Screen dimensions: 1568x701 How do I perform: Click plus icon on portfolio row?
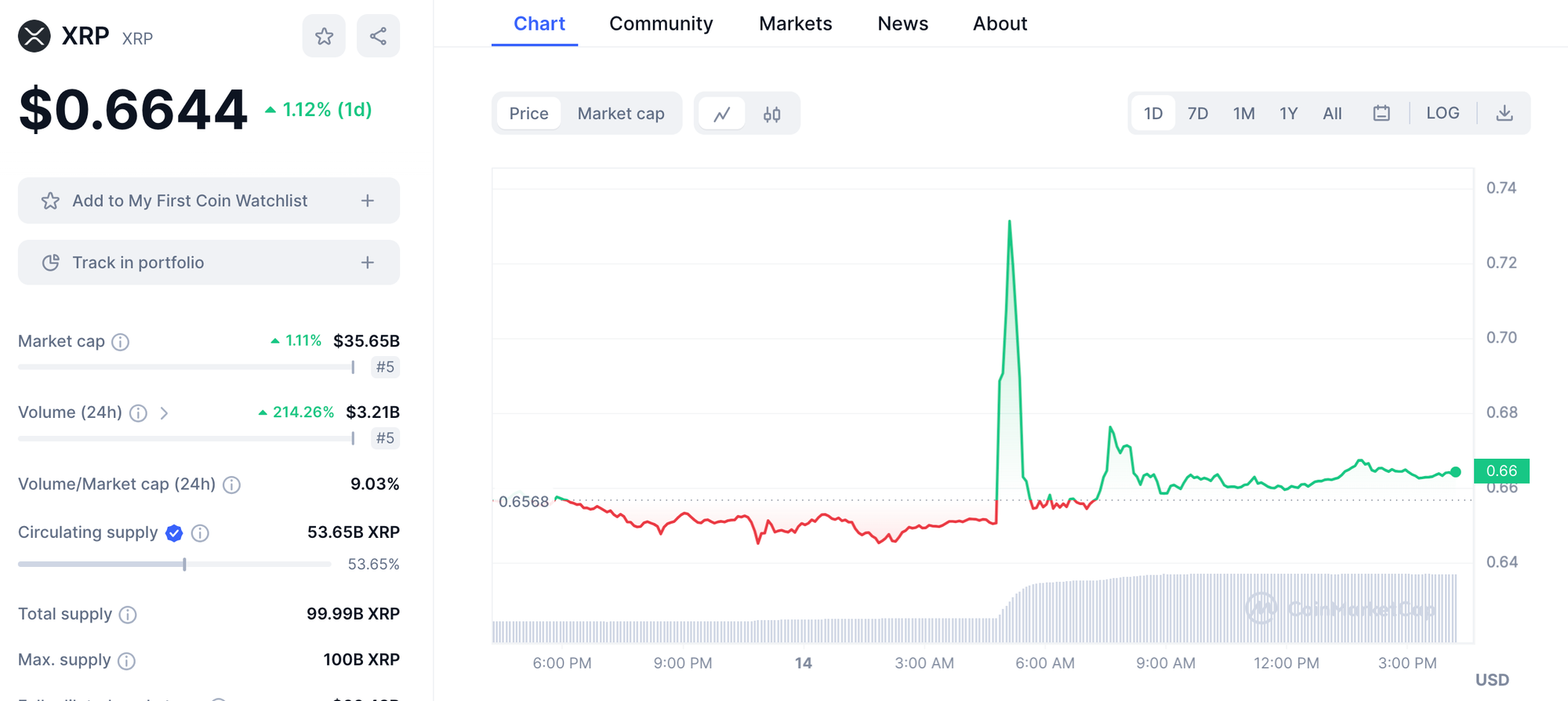coord(368,263)
